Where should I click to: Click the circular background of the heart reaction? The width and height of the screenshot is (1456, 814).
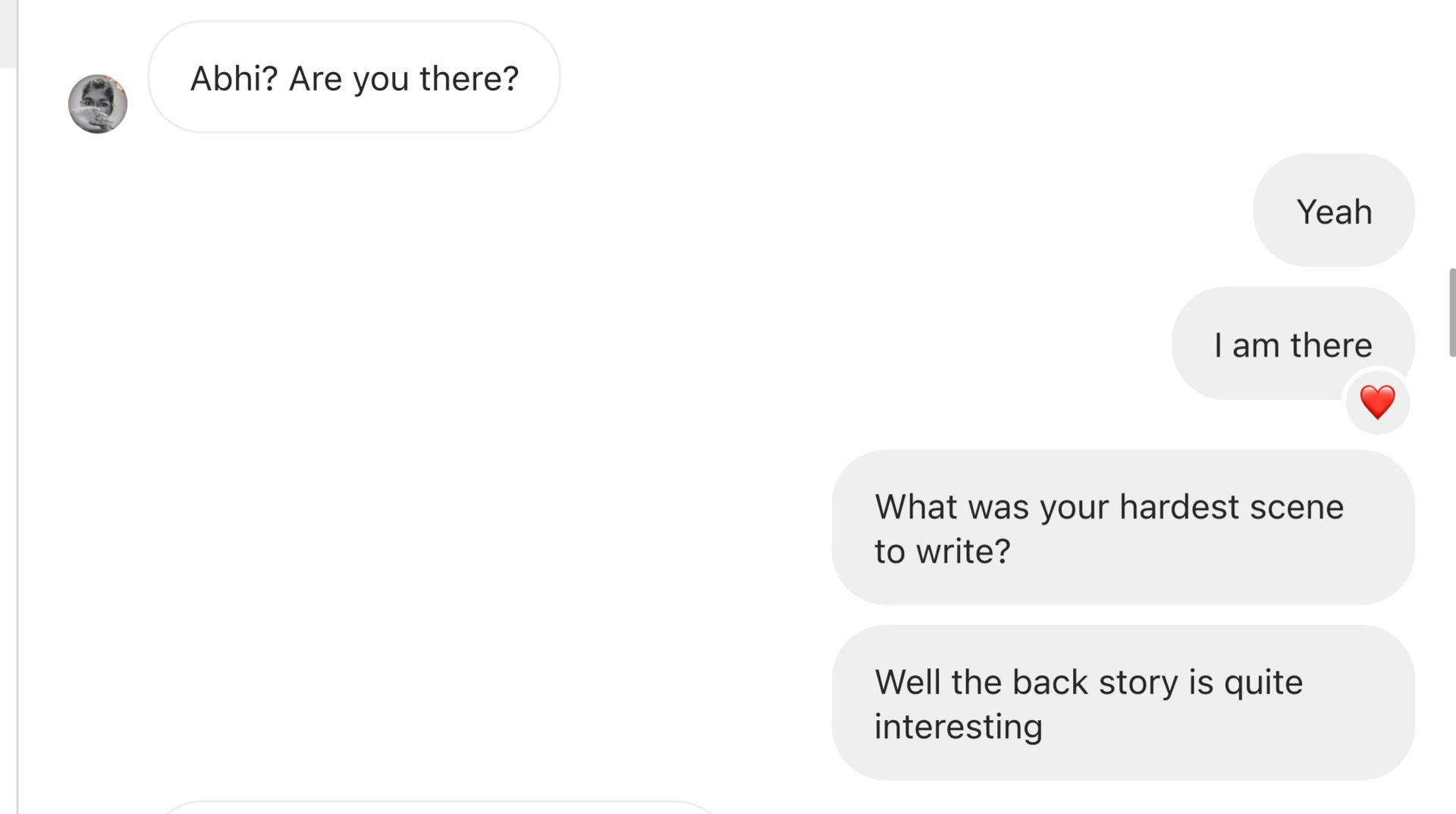(x=1377, y=402)
